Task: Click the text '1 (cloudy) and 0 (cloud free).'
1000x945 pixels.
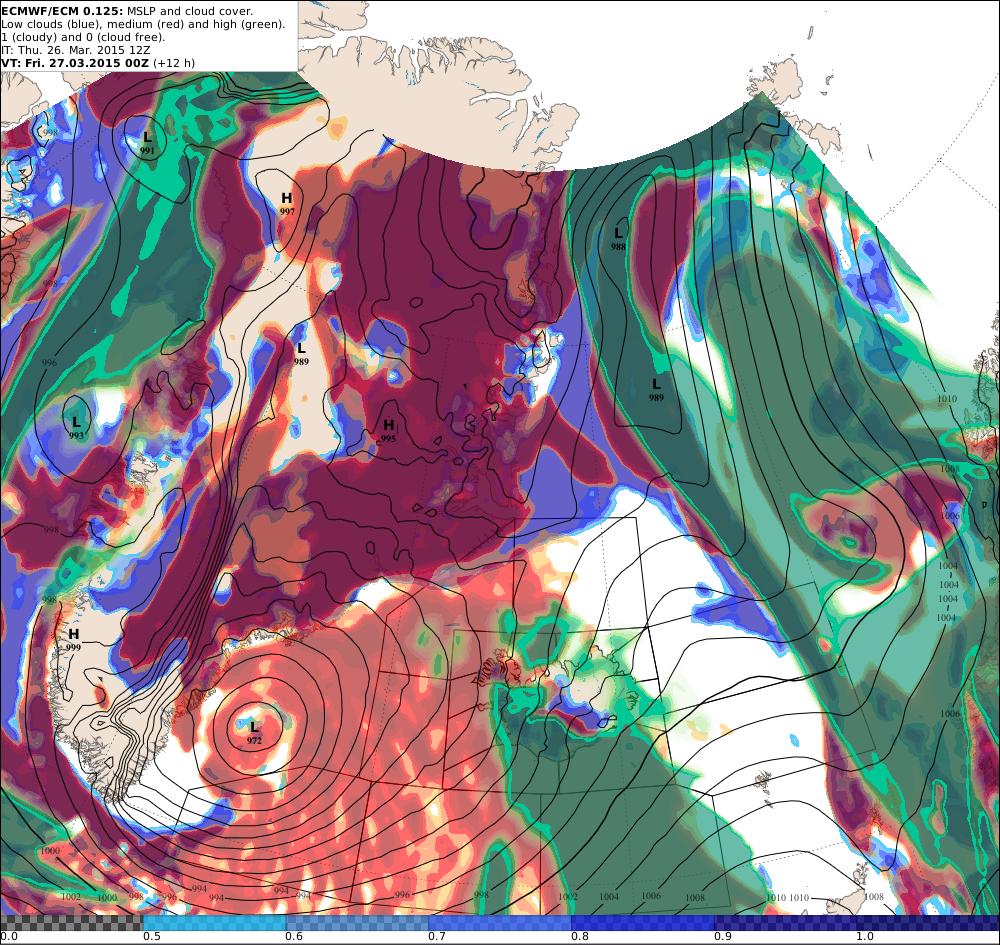Action: coord(83,37)
